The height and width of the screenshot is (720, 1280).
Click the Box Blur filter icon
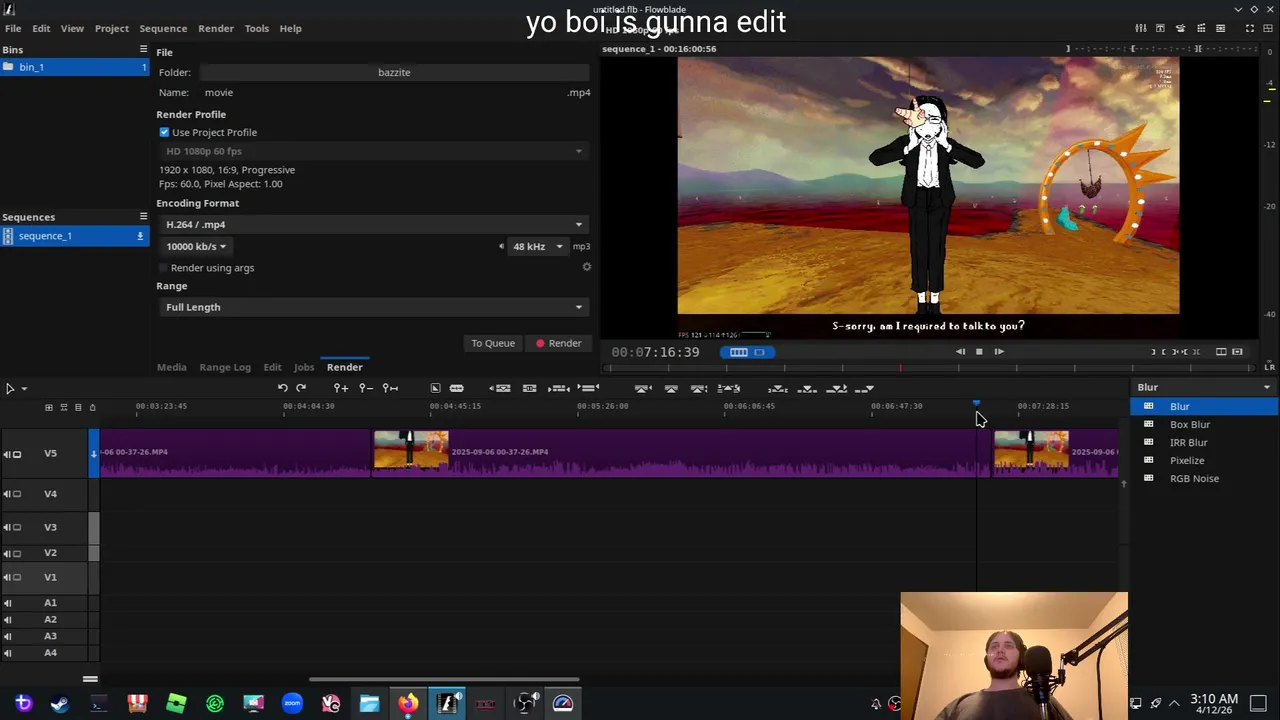[1148, 424]
